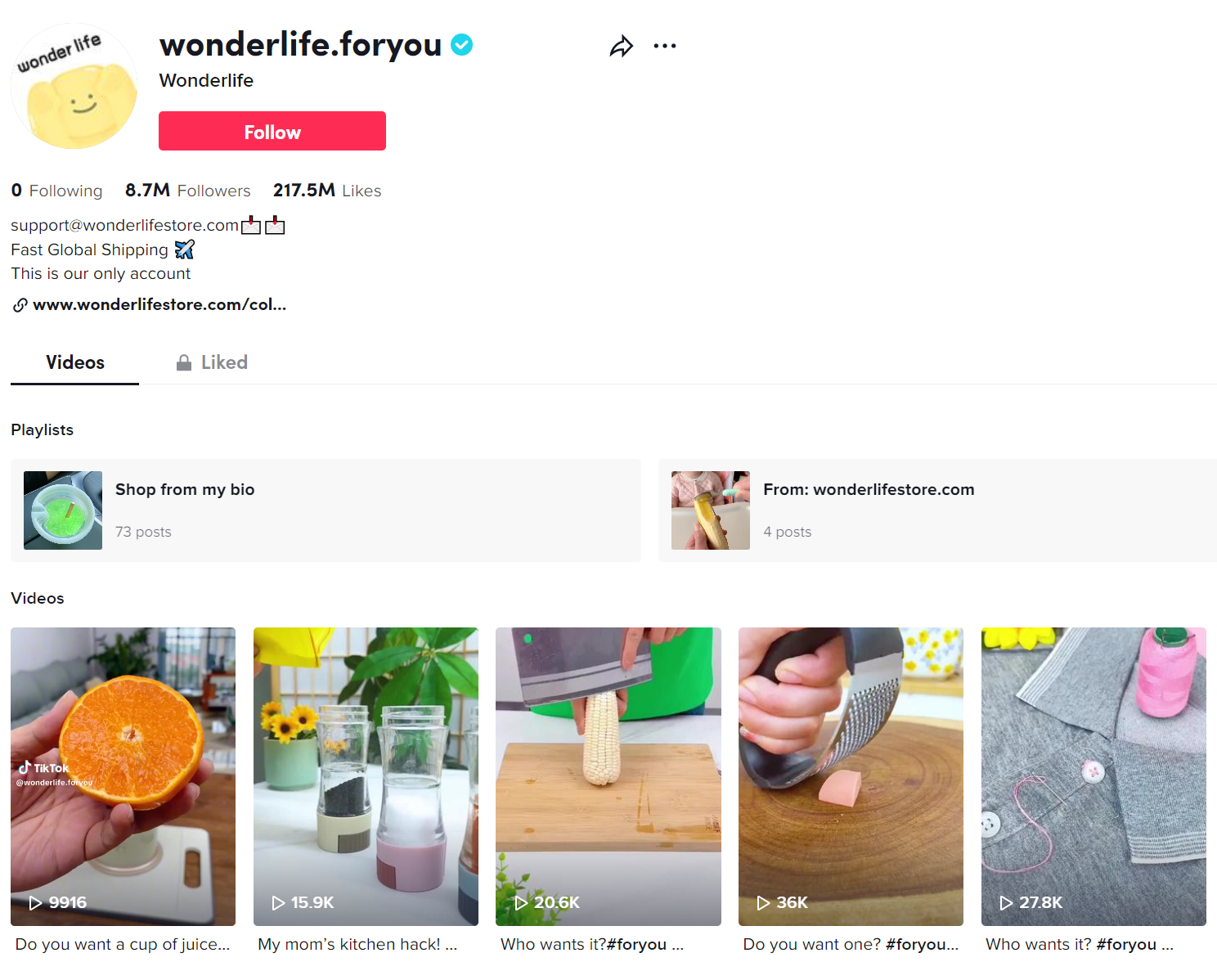The width and height of the screenshot is (1217, 980).
Task: Switch to the Liked tab
Action: point(212,362)
